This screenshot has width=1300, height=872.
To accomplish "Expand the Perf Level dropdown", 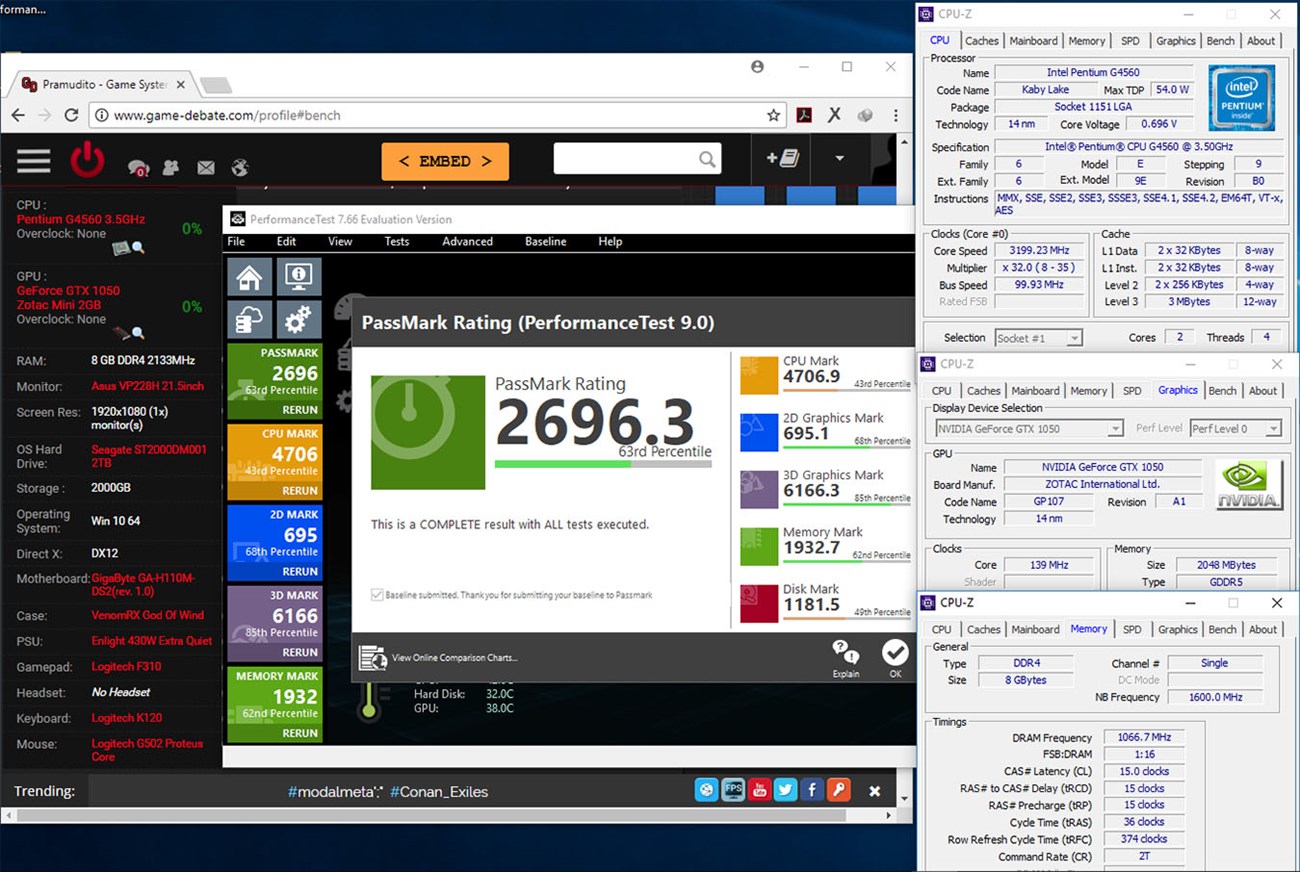I will (1235, 428).
